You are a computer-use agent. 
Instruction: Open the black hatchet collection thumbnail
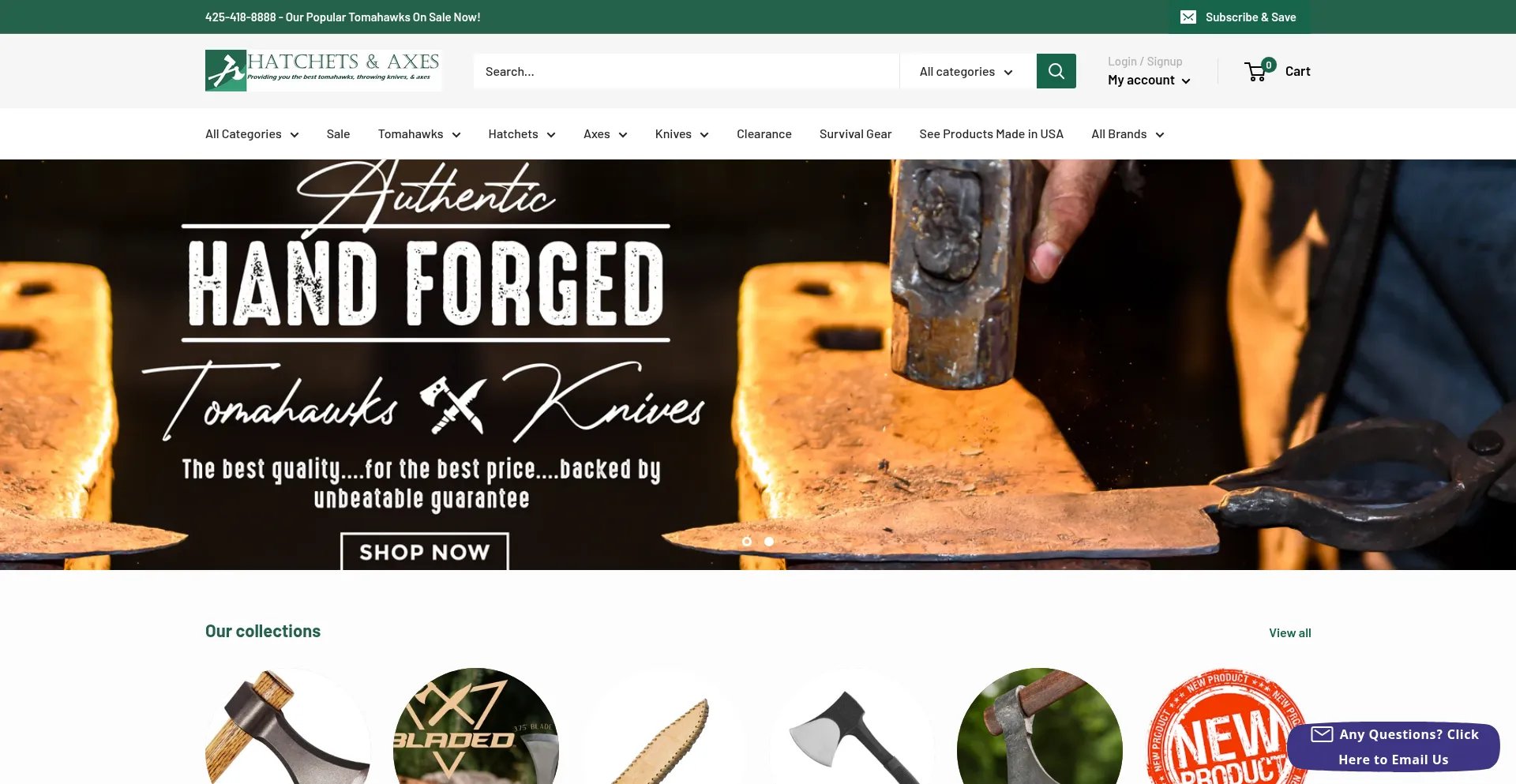click(x=852, y=726)
